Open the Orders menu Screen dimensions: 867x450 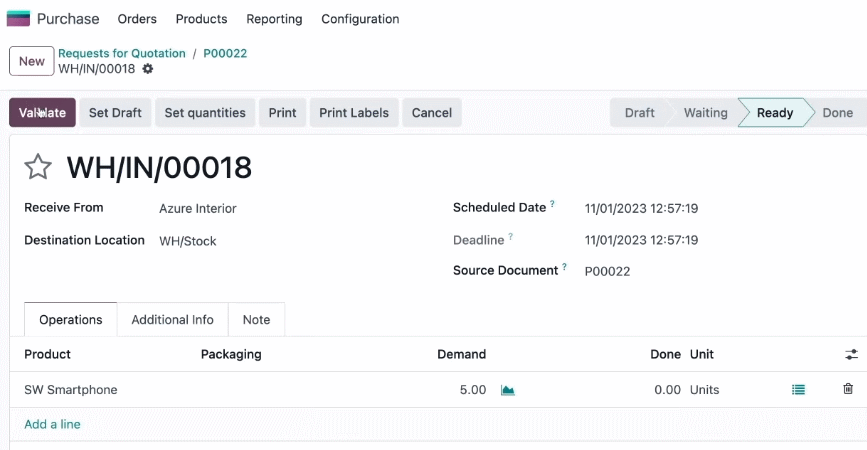137,19
